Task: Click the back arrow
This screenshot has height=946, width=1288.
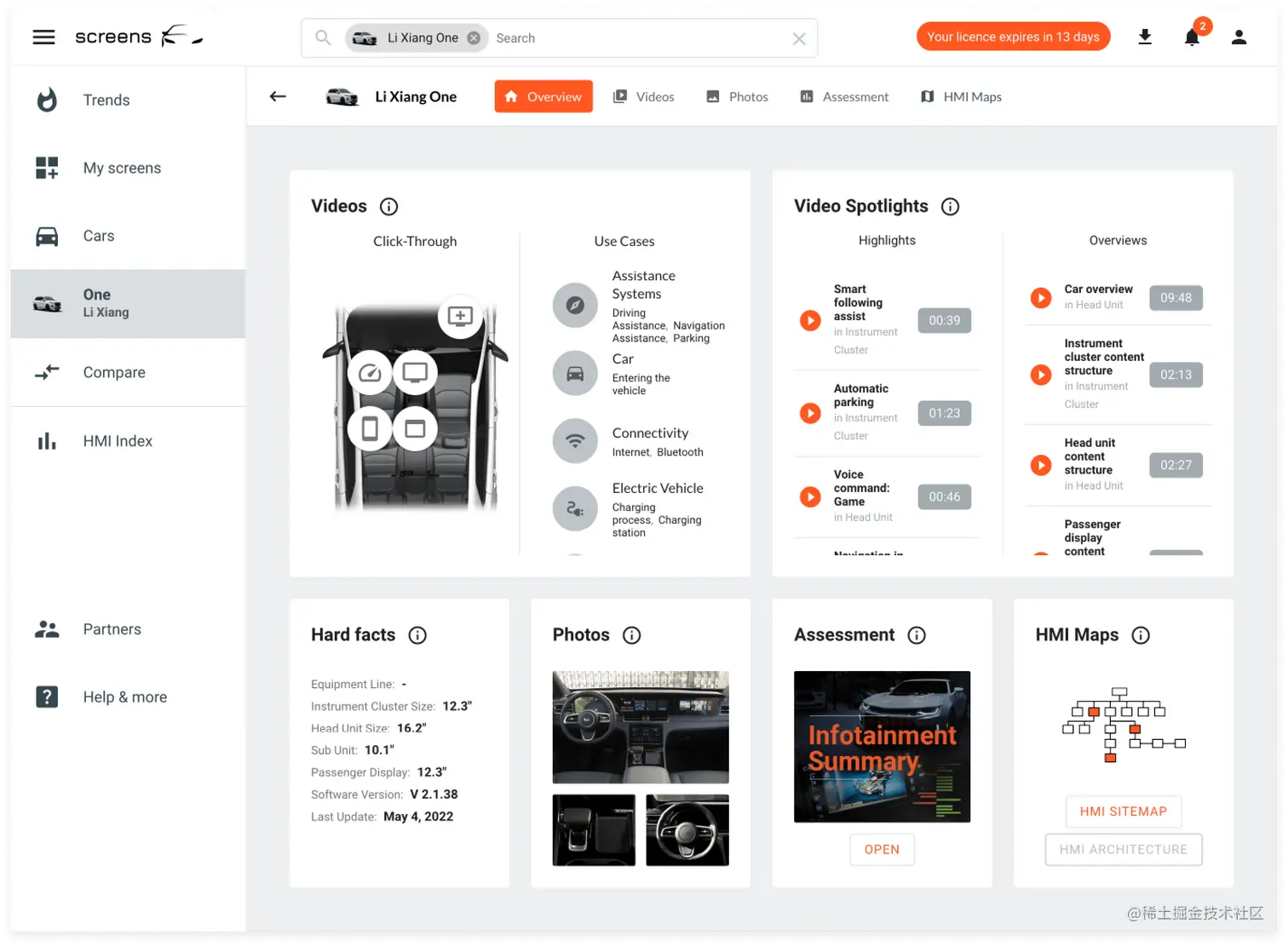Action: point(278,96)
